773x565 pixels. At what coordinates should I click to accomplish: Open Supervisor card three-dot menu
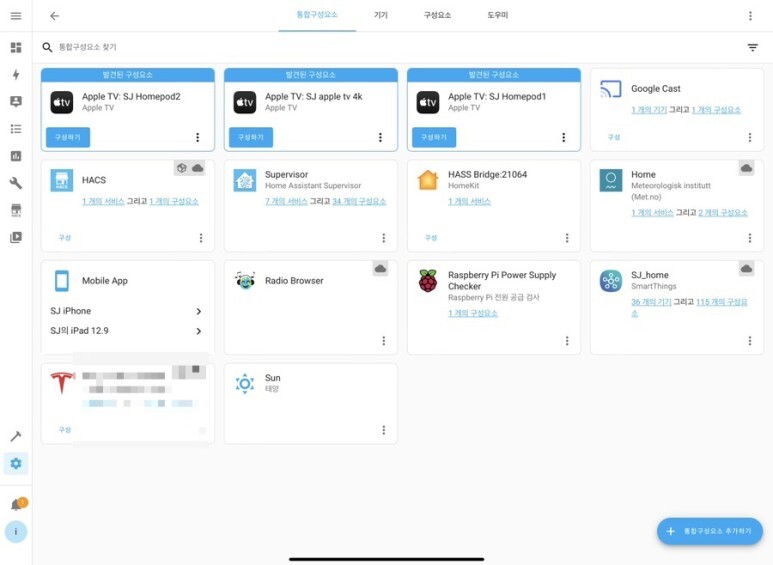384,238
